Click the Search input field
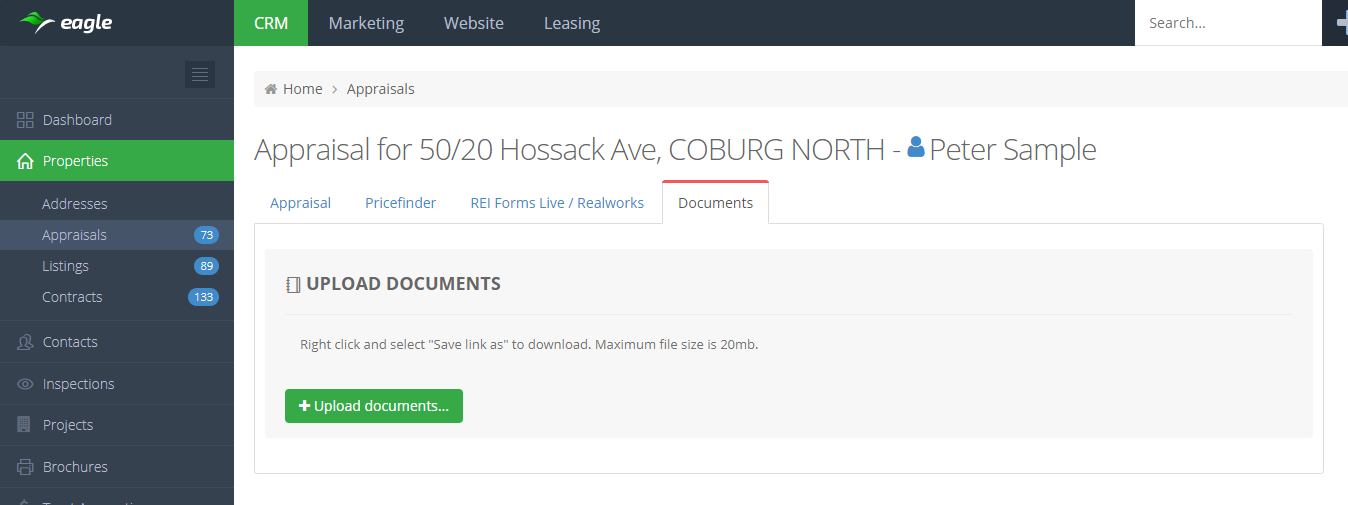Screen dimensions: 1348x505 (1227, 23)
